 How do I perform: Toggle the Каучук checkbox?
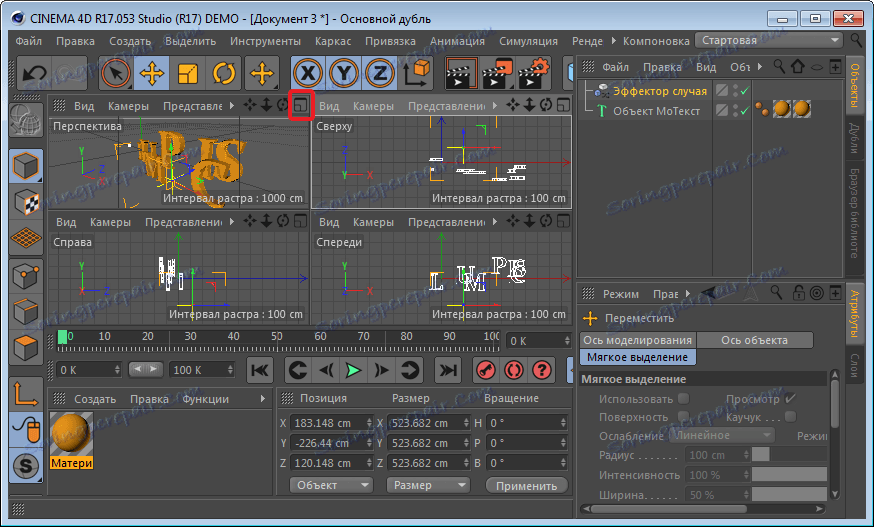pyautogui.click(x=790, y=417)
